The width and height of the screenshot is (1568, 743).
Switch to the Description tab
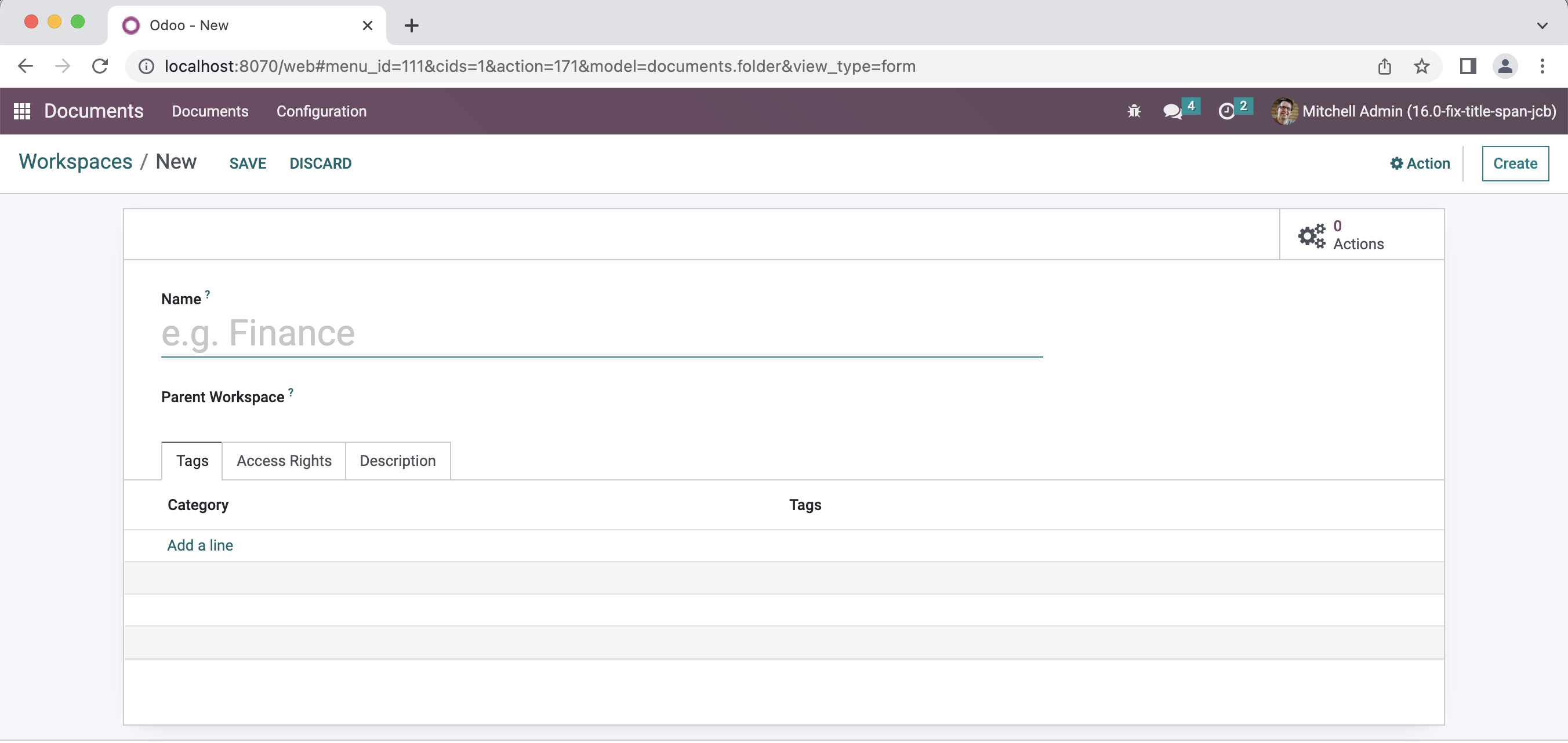[397, 461]
